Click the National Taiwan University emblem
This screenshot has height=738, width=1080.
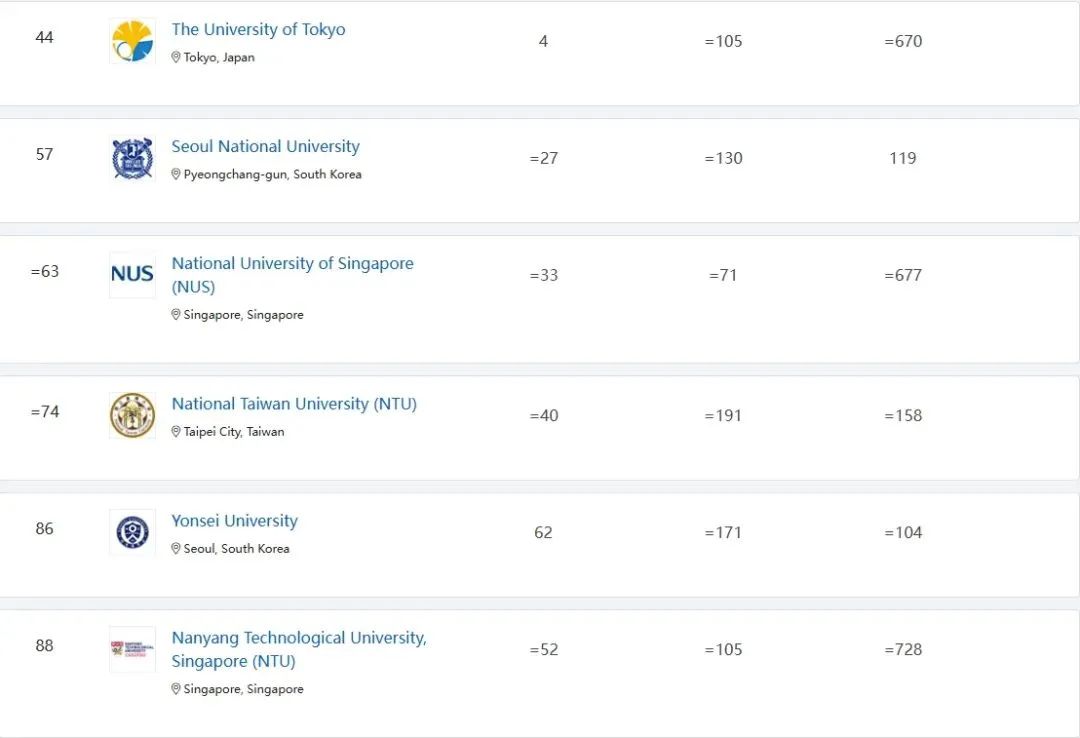(x=132, y=415)
